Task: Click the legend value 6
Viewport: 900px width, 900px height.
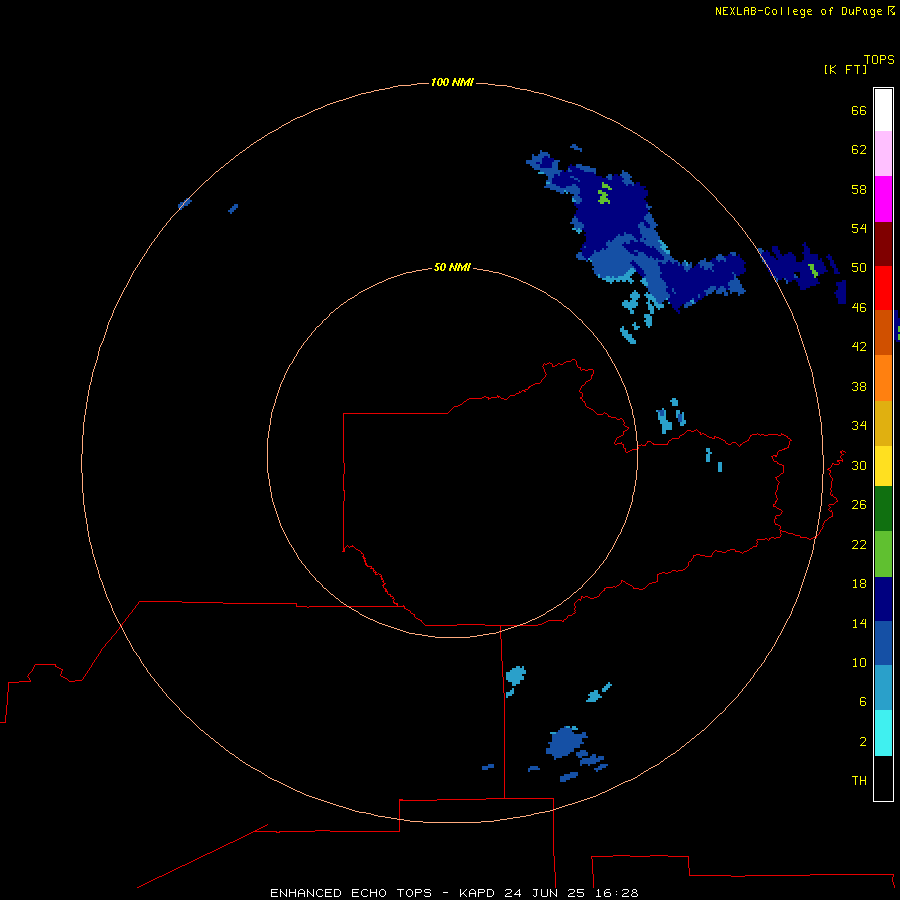Action: point(863,701)
